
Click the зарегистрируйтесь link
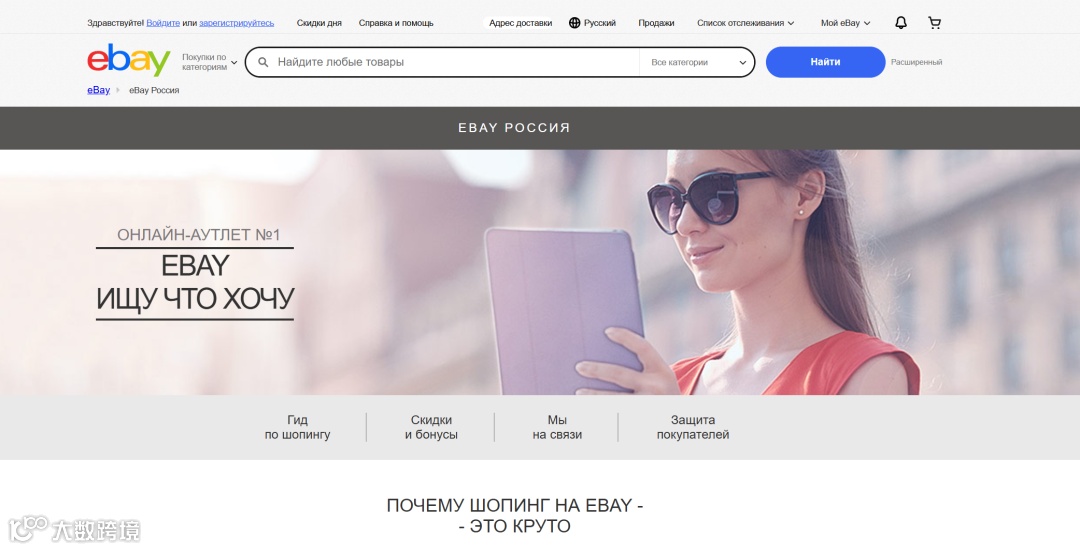pos(236,23)
